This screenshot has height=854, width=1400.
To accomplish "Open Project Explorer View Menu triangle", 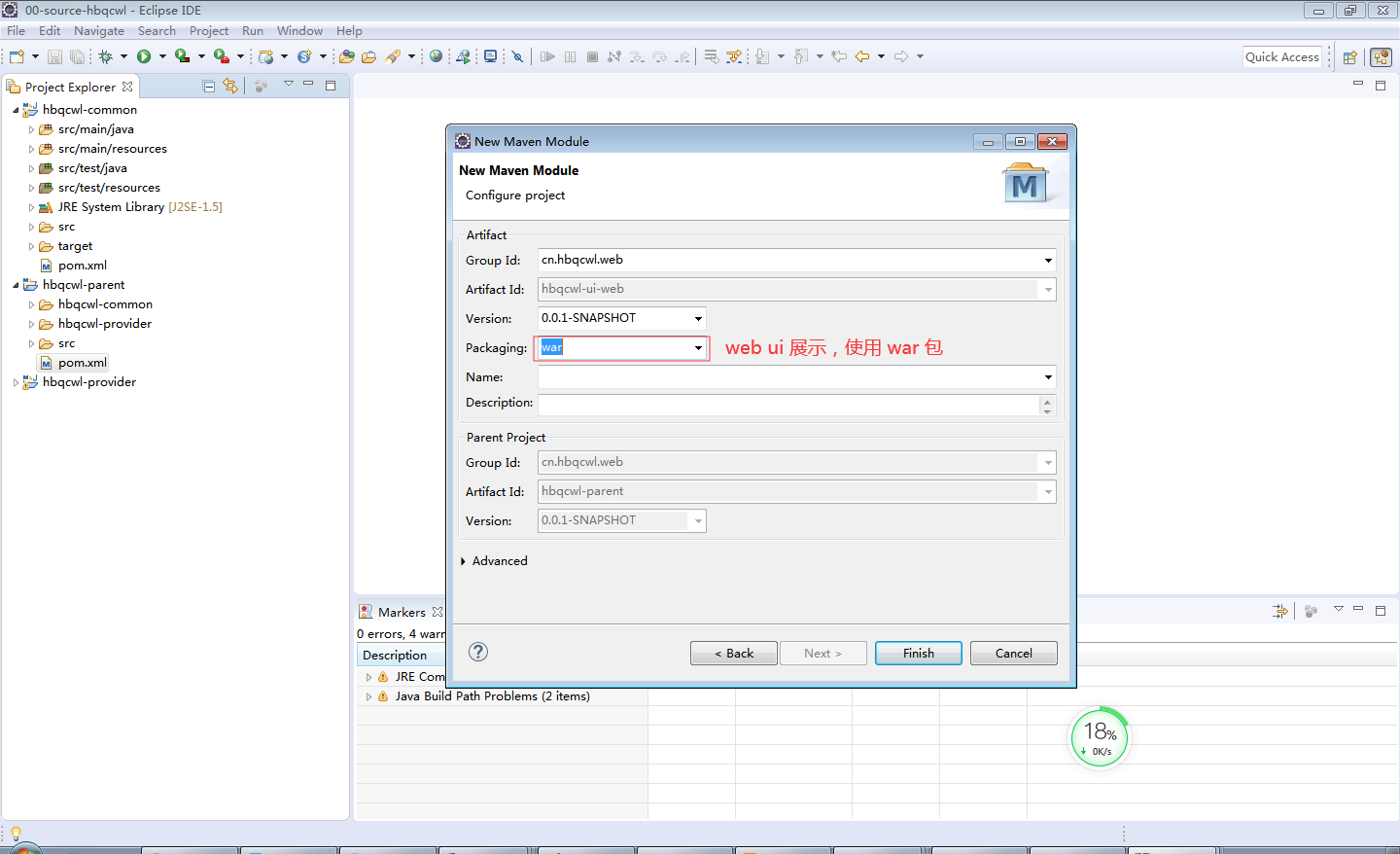I will point(288,85).
